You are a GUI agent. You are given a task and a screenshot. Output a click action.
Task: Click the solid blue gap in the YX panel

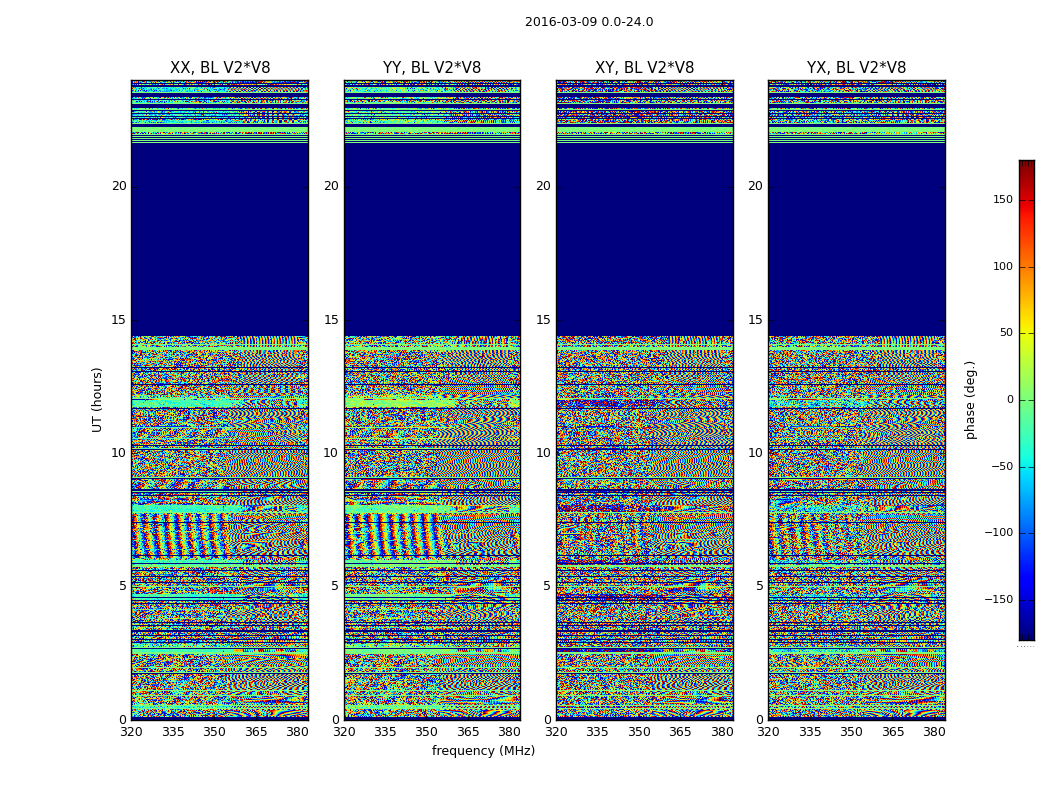(x=856, y=240)
